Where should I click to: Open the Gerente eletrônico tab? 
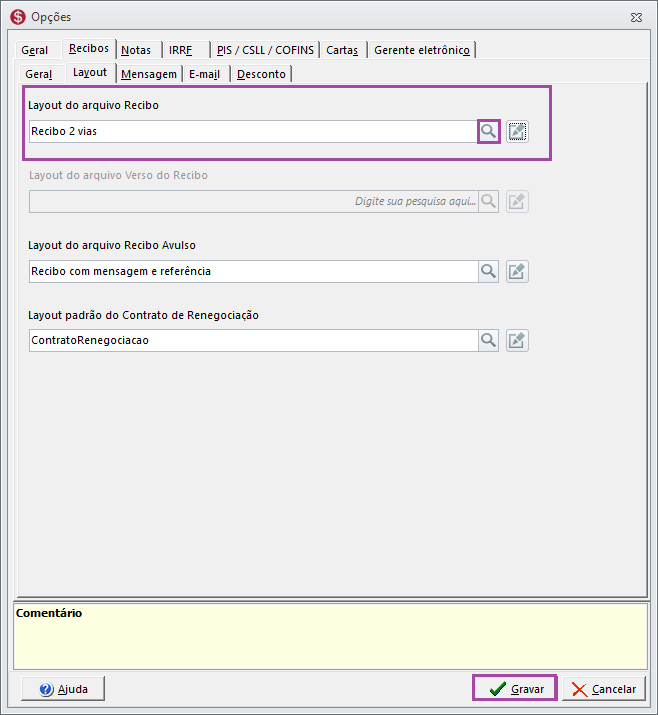[422, 50]
